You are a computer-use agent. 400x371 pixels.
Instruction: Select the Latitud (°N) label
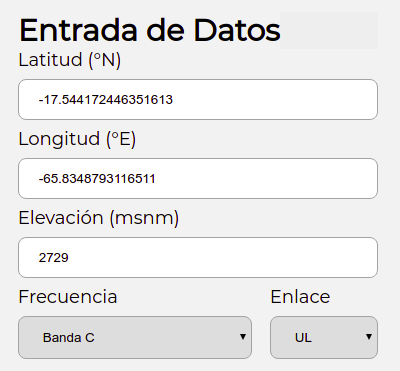click(70, 60)
